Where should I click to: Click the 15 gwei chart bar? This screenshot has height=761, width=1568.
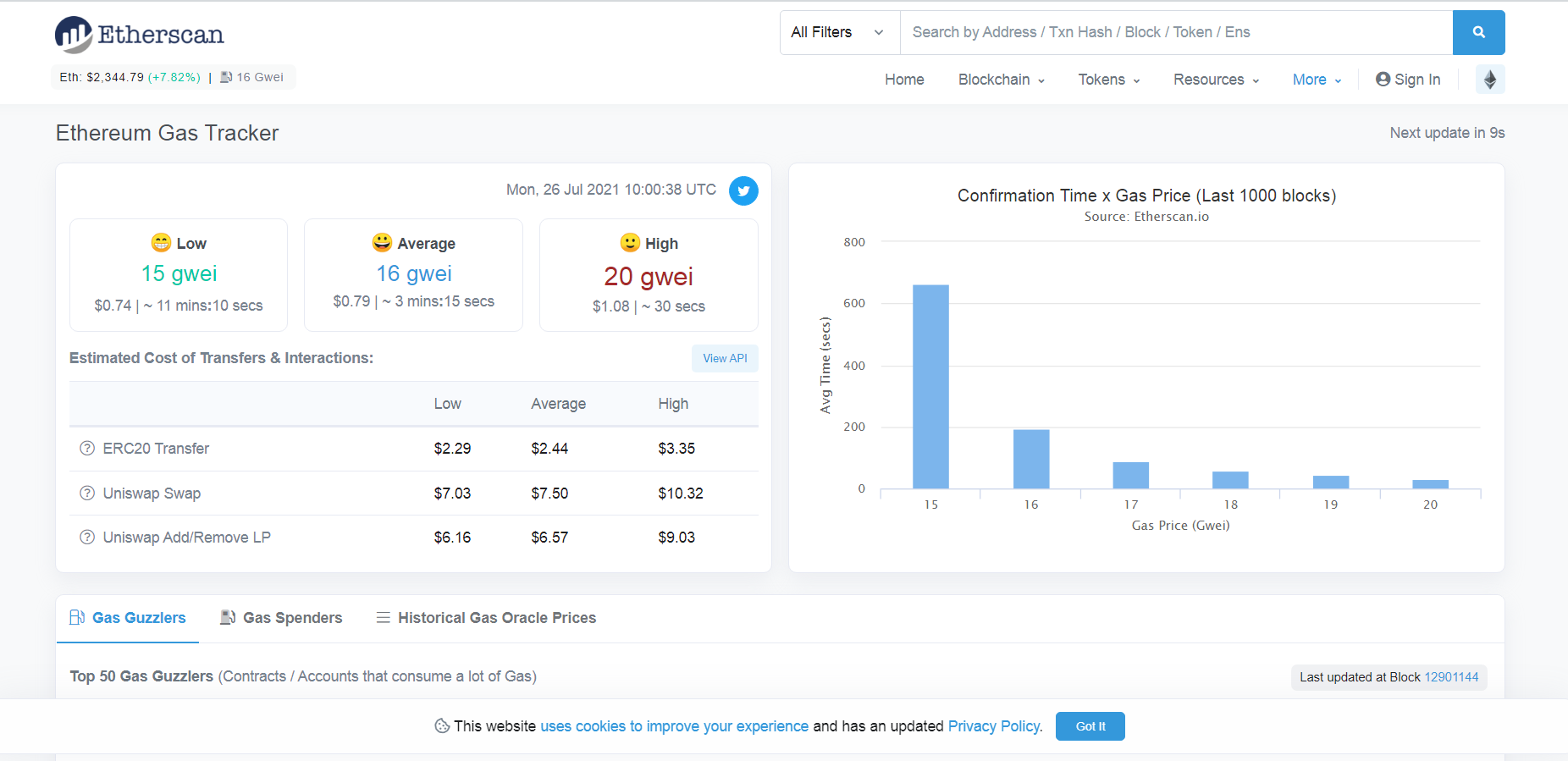pos(930,387)
